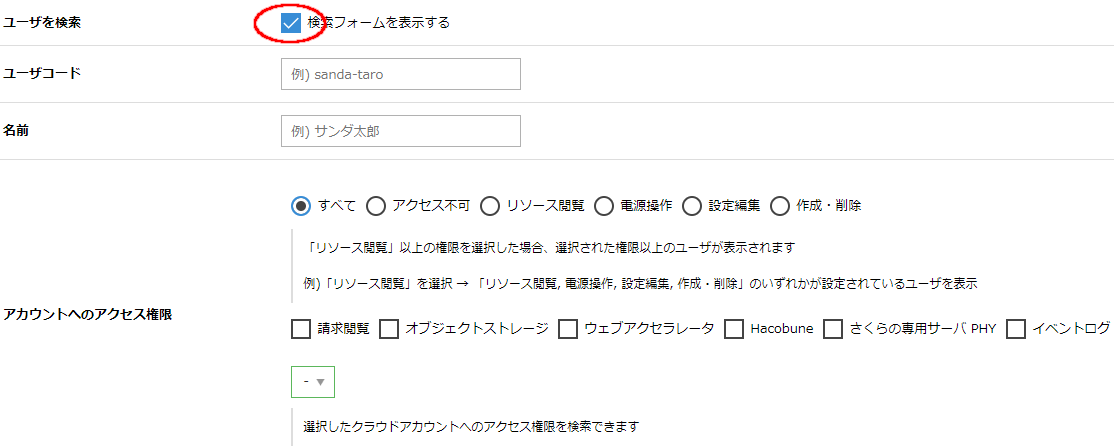Uncheck the 検索フォームを表示する checkbox
Viewport: 1114px width, 448px height.
(291, 23)
